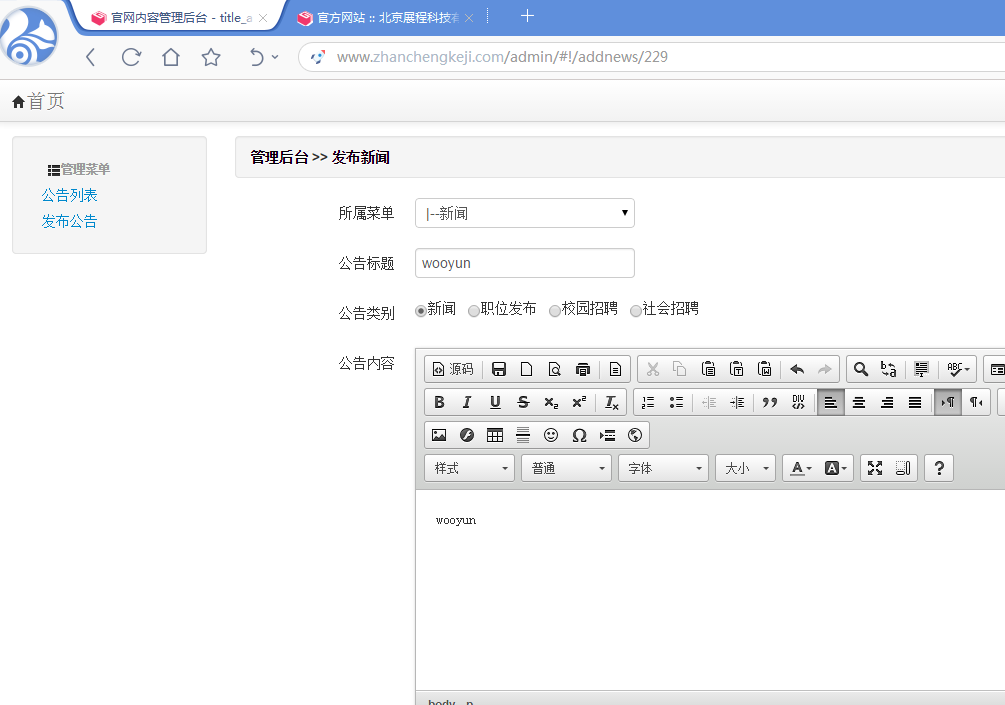Insert a bulleted list

click(x=676, y=402)
